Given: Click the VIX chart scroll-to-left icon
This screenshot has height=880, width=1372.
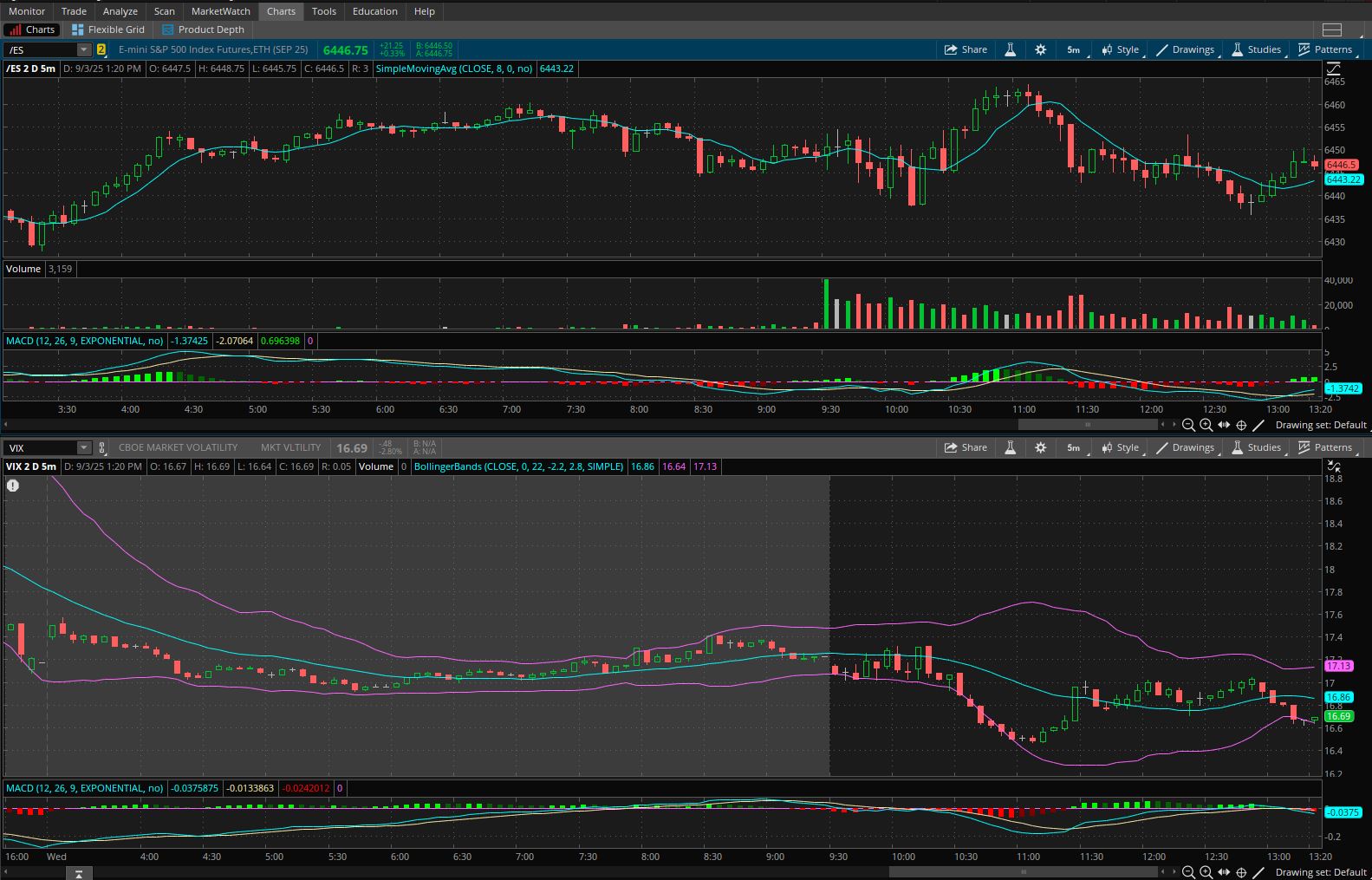Looking at the screenshot, I should (78, 873).
